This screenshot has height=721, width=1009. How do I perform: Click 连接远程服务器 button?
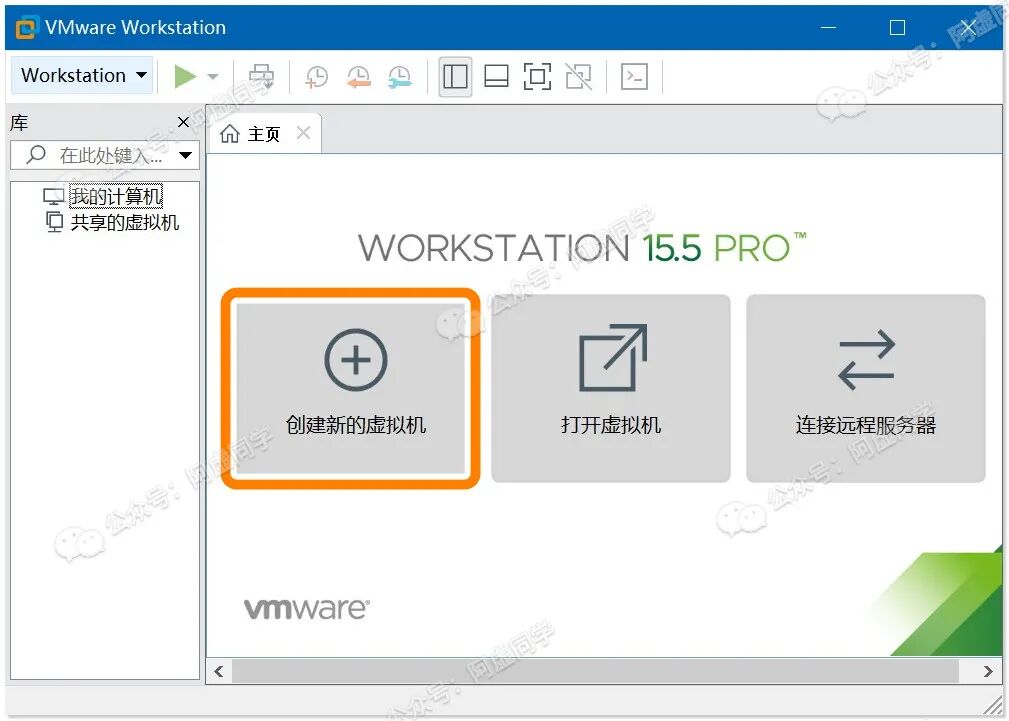point(866,388)
